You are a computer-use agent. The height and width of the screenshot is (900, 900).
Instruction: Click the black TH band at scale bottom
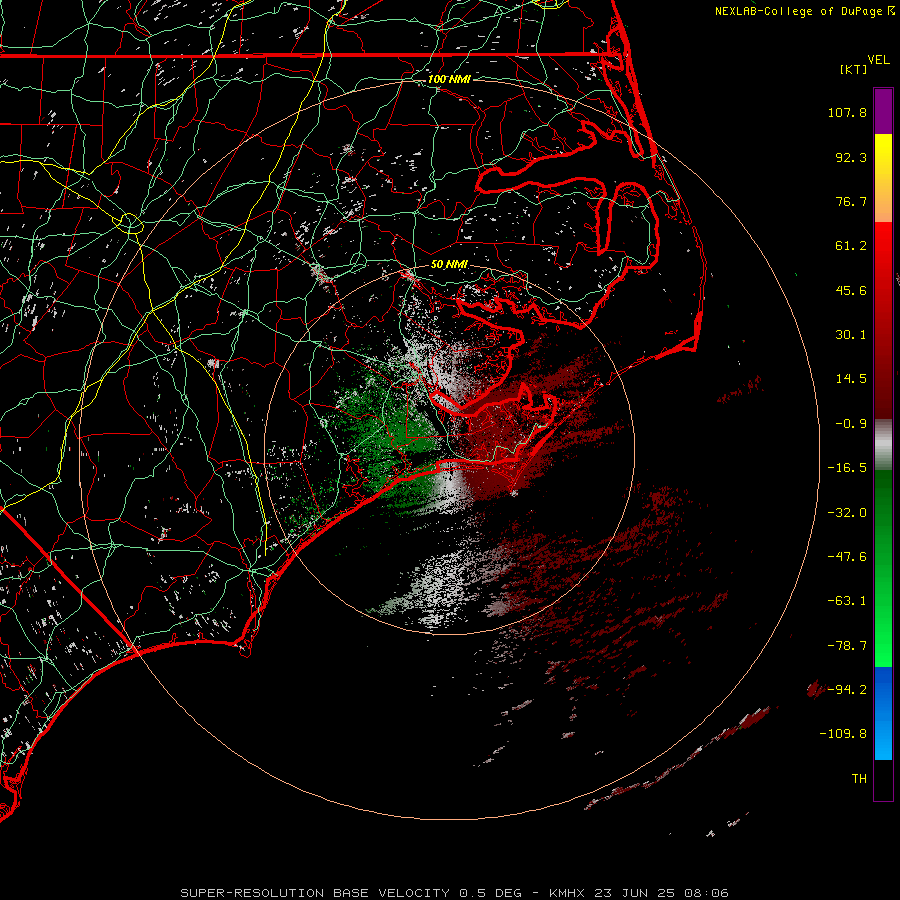[x=883, y=779]
